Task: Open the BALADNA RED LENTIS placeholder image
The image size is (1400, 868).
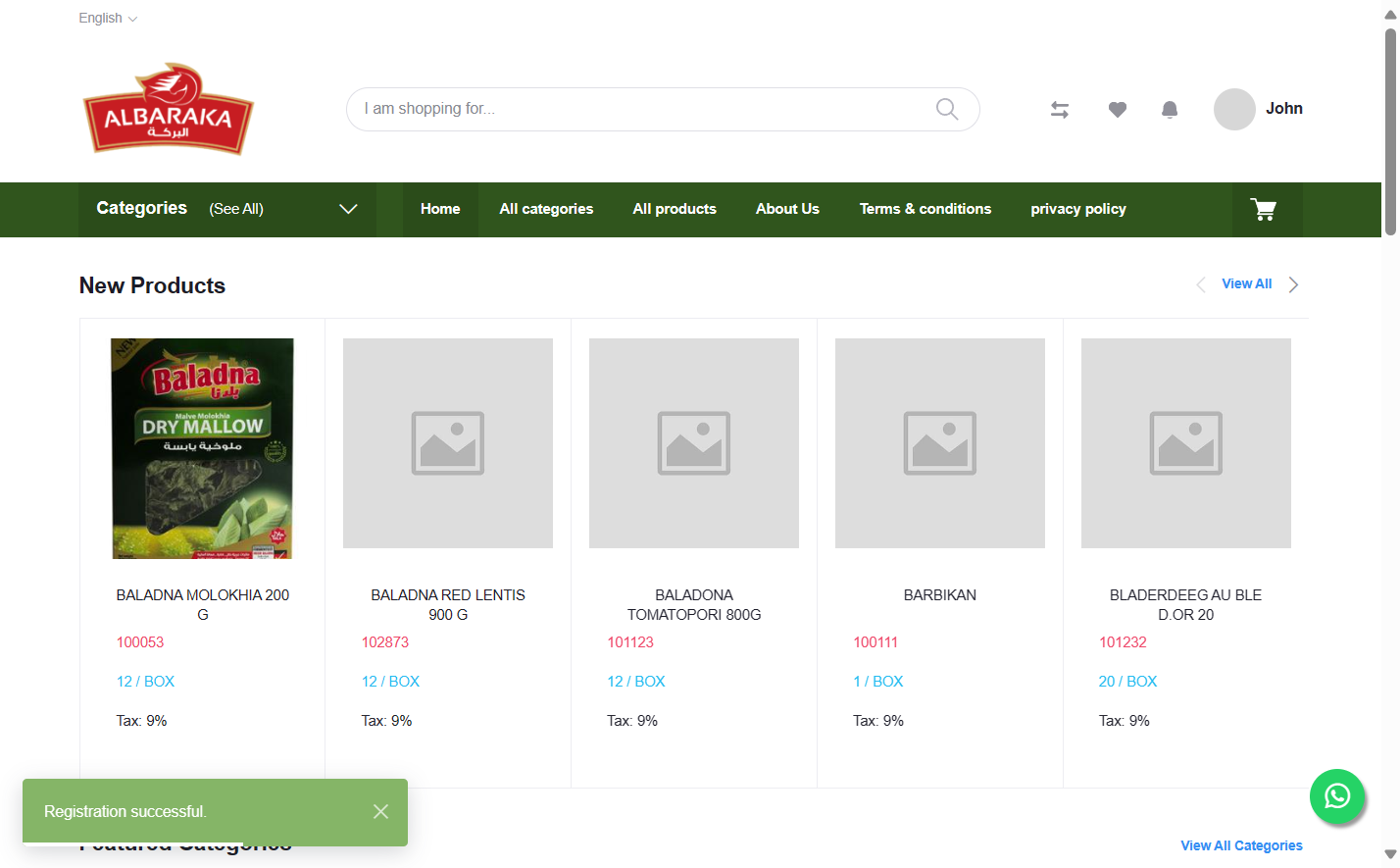Action: click(448, 443)
